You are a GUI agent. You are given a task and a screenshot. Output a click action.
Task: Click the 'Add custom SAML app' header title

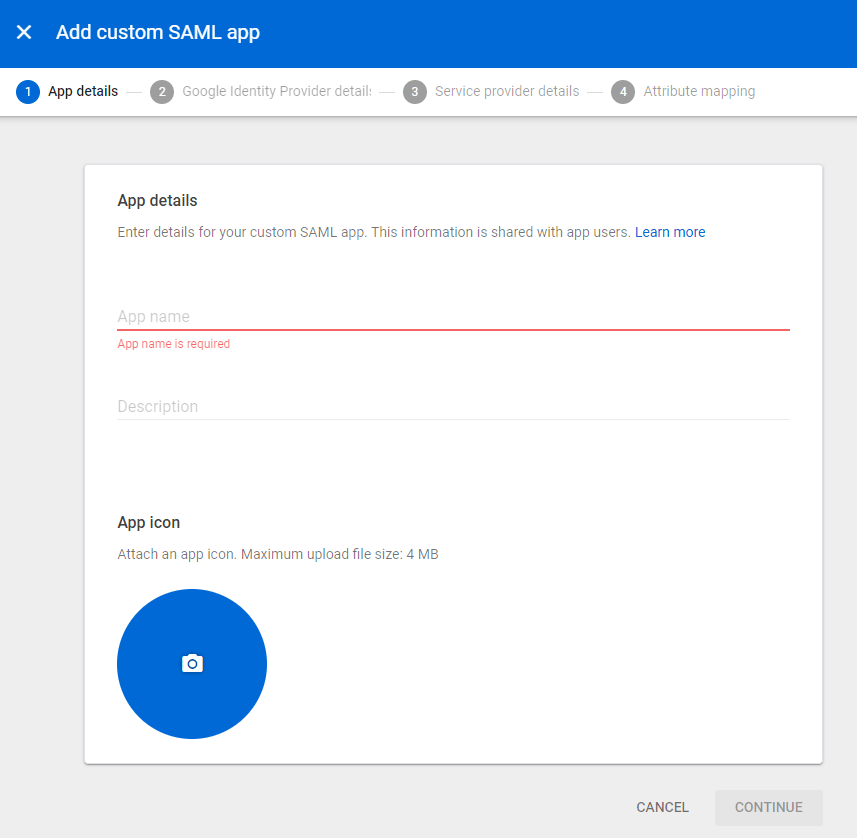[x=158, y=32]
